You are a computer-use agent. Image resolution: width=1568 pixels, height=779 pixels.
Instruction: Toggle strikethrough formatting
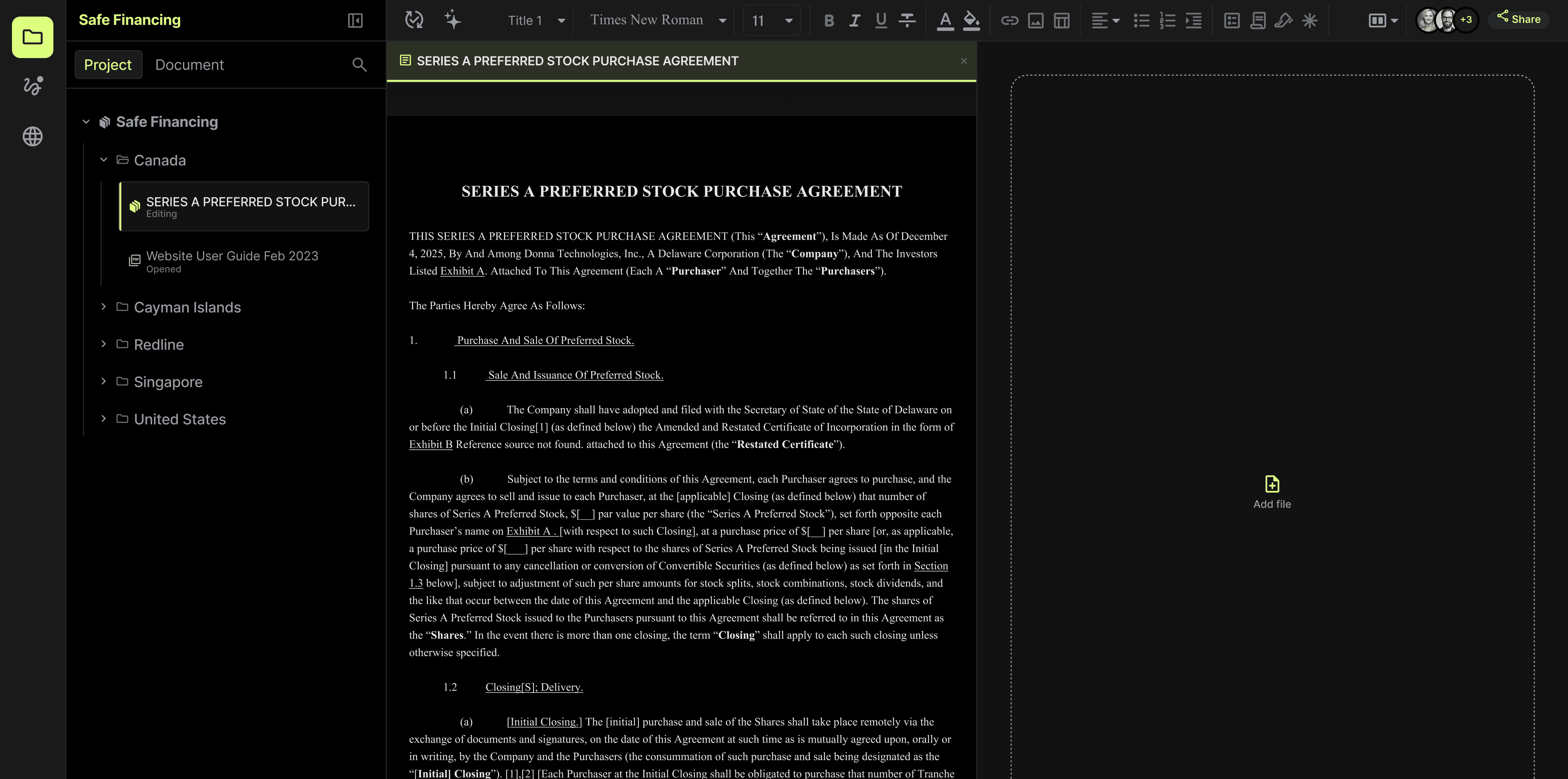tap(907, 21)
